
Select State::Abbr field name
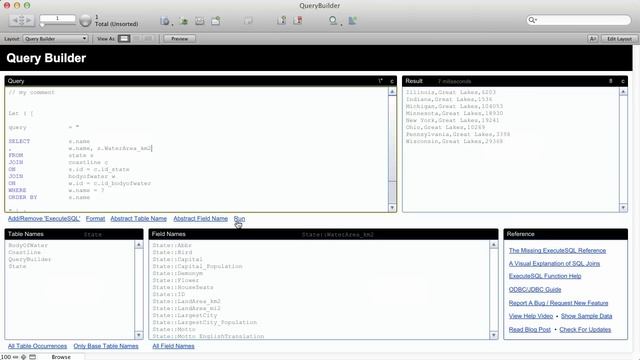pos(172,245)
